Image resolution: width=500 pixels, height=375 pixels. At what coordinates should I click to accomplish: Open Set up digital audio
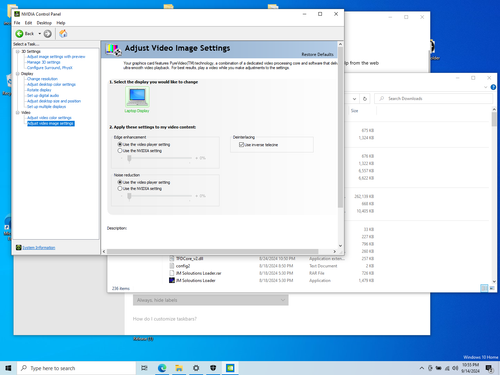click(x=43, y=96)
